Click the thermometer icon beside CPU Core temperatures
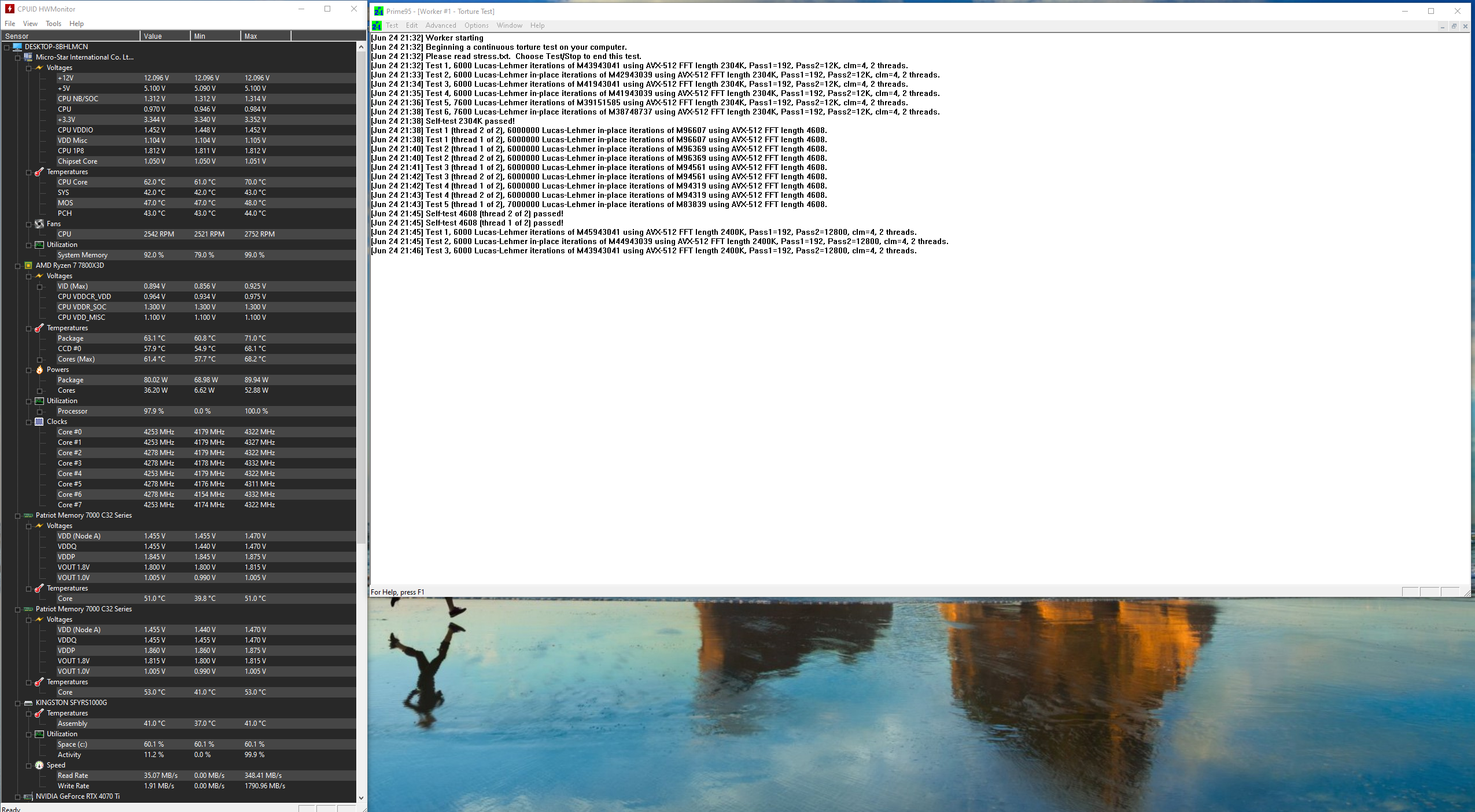 [39, 172]
